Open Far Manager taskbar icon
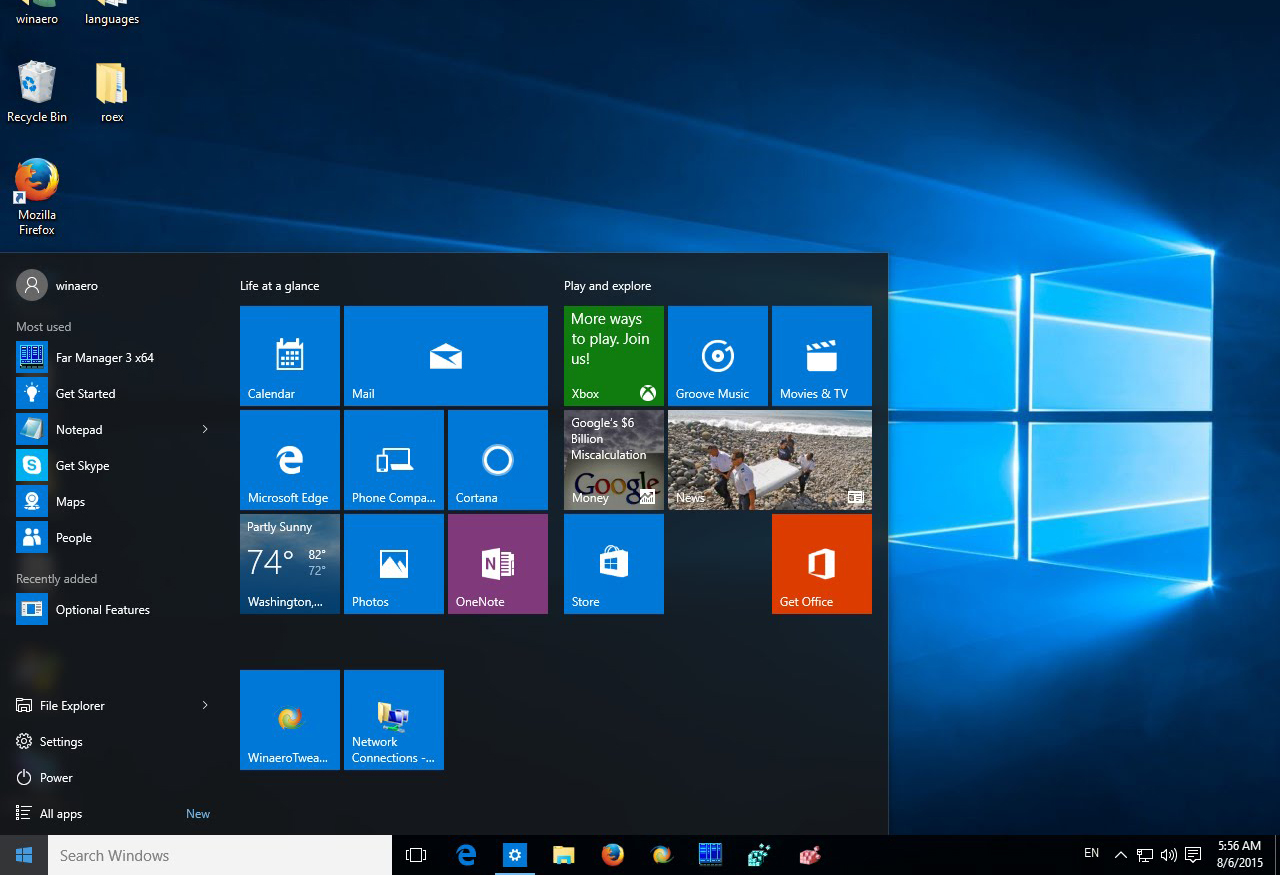Screen dimensions: 1280x875 [710, 855]
